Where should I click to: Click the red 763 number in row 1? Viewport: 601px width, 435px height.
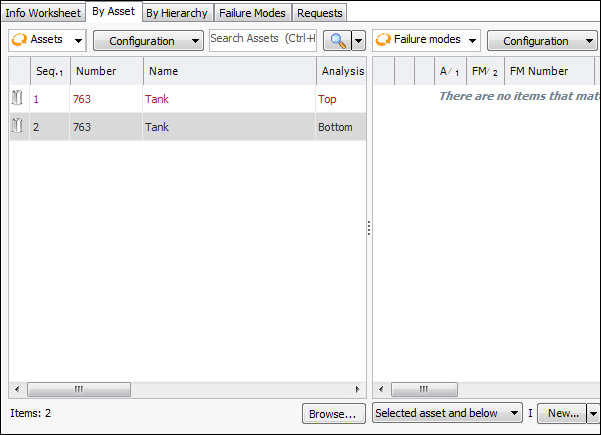[82, 99]
